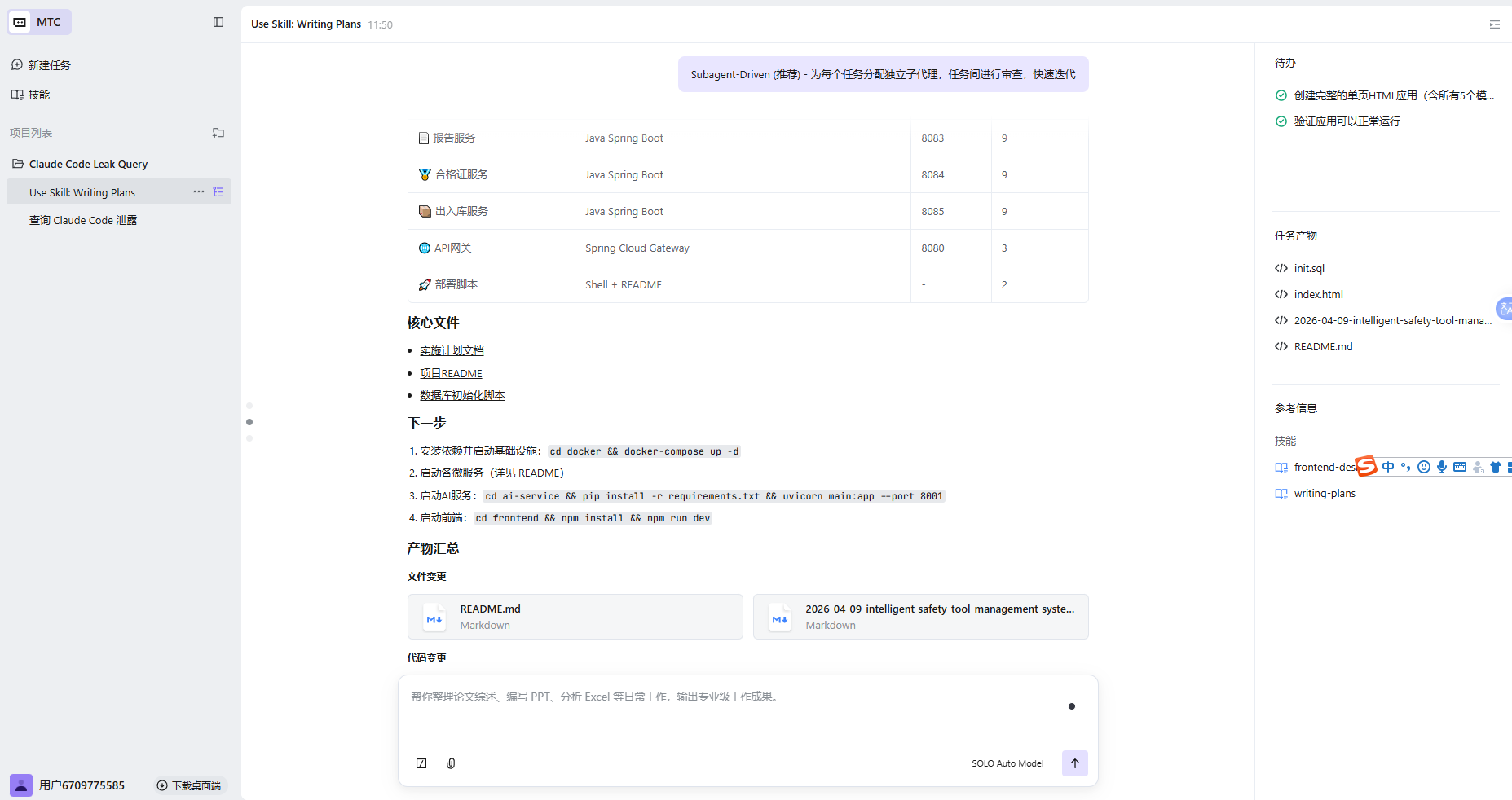The height and width of the screenshot is (800, 1512).
Task: Open the SOLO Auto Model selector
Action: pyautogui.click(x=1007, y=763)
